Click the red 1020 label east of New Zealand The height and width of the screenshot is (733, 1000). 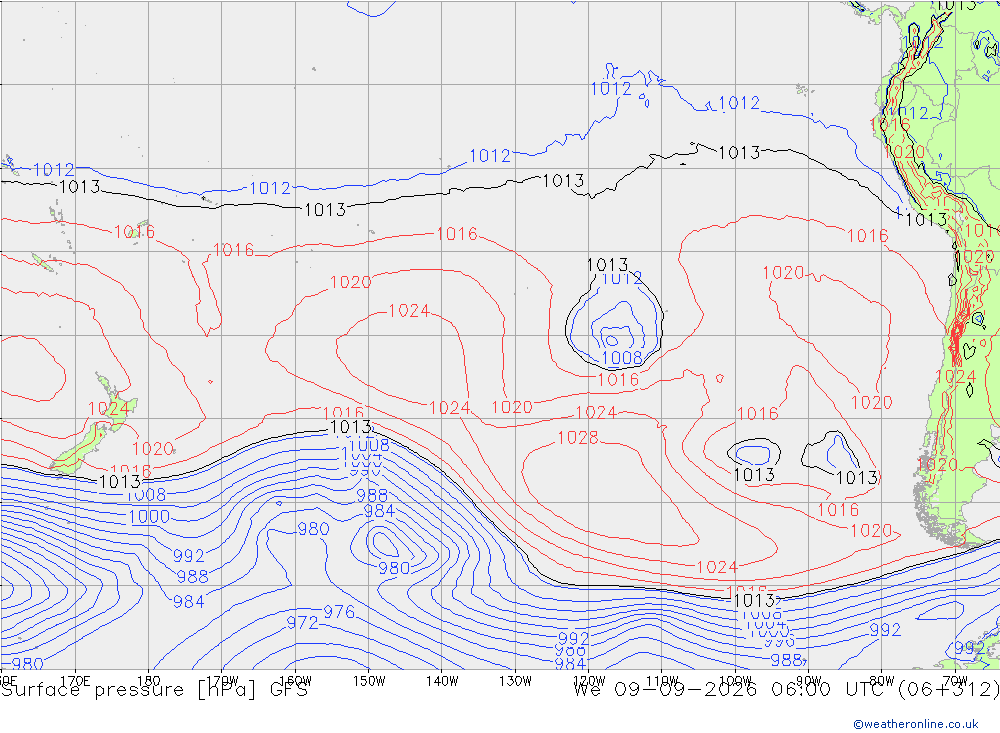click(153, 448)
